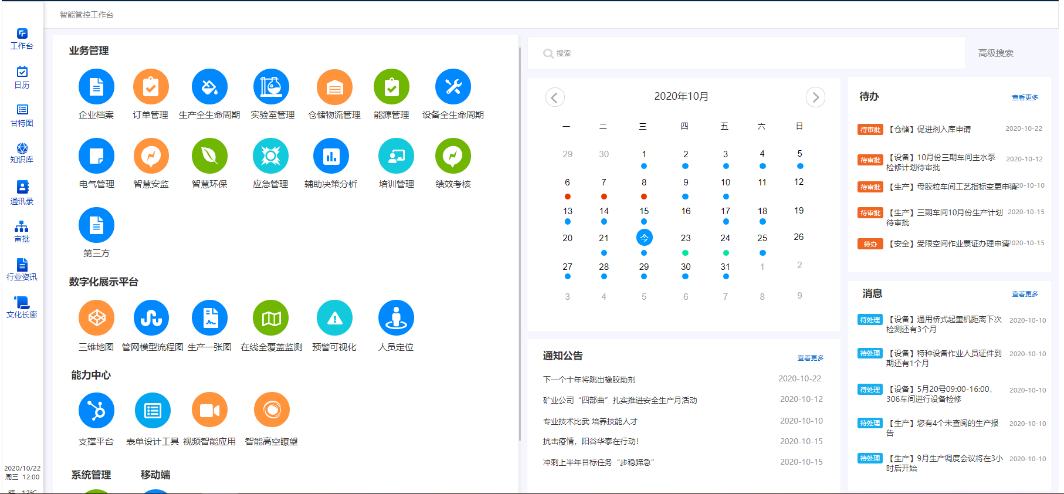1064x494 pixels.
Task: Launch 三维地图 3D map
Action: tap(96, 317)
